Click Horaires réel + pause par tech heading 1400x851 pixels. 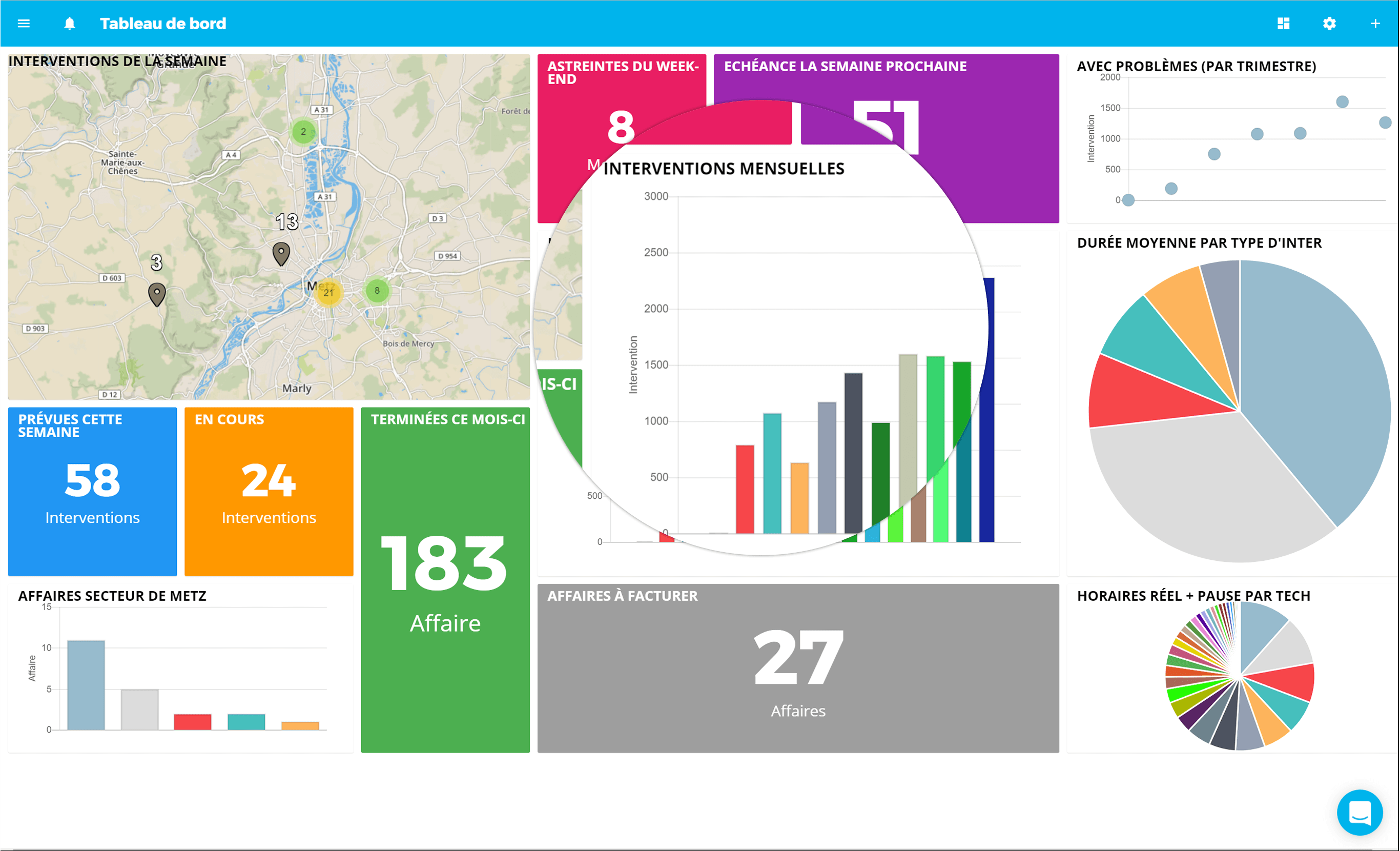pyautogui.click(x=1194, y=596)
